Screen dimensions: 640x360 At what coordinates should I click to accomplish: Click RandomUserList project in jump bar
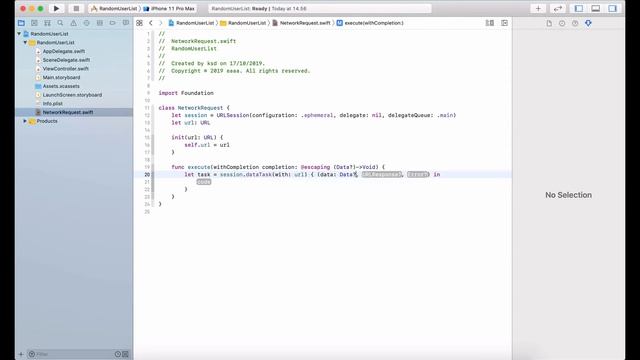pos(191,23)
